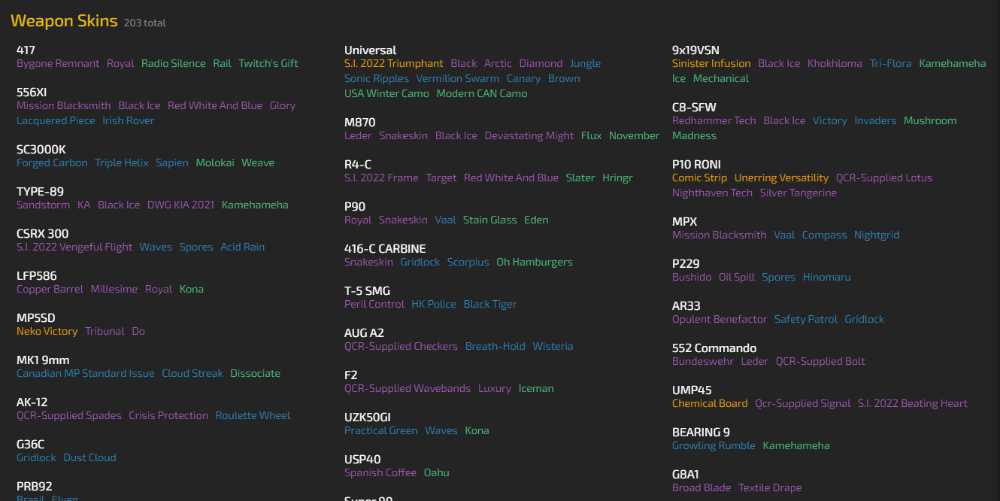Click the Silver Tangerine skin
The height and width of the screenshot is (501, 1000).
tap(798, 193)
